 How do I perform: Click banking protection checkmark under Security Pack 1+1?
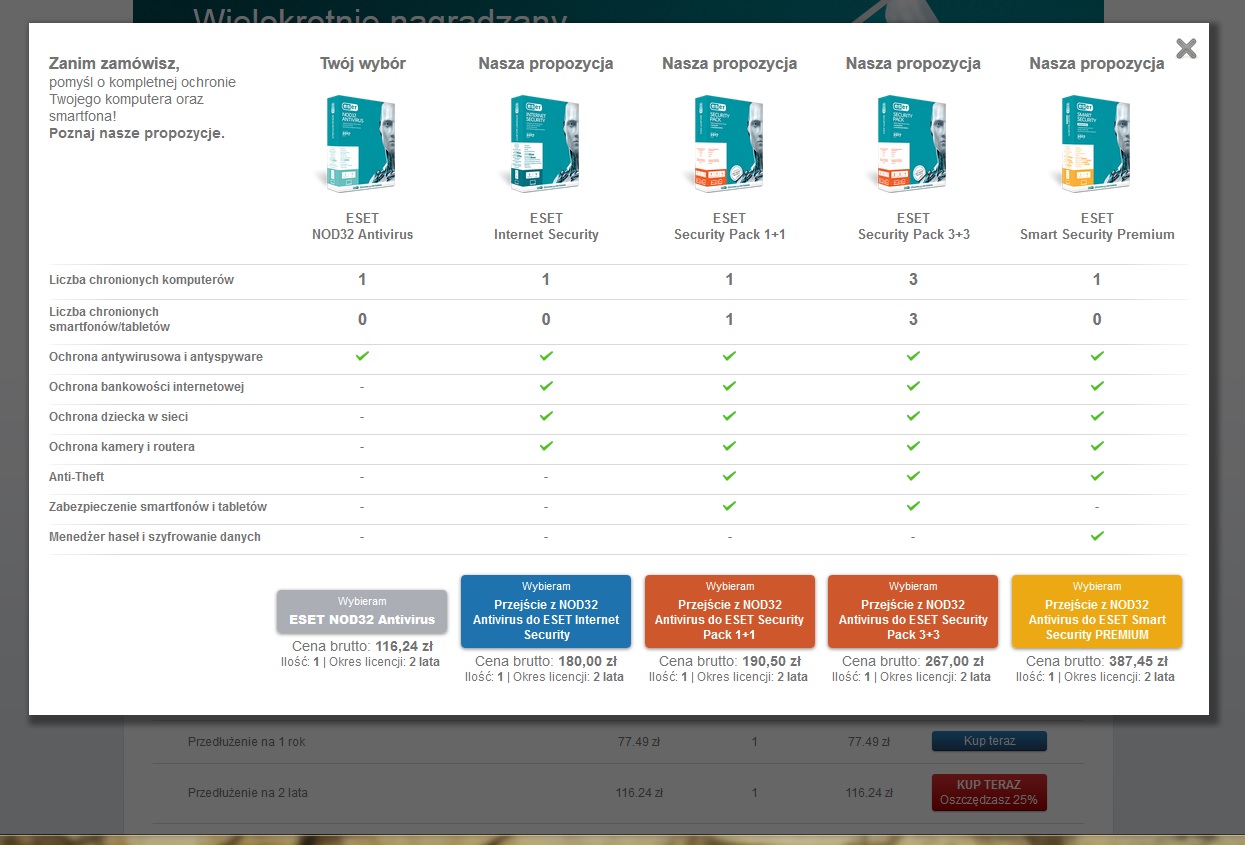(x=729, y=386)
